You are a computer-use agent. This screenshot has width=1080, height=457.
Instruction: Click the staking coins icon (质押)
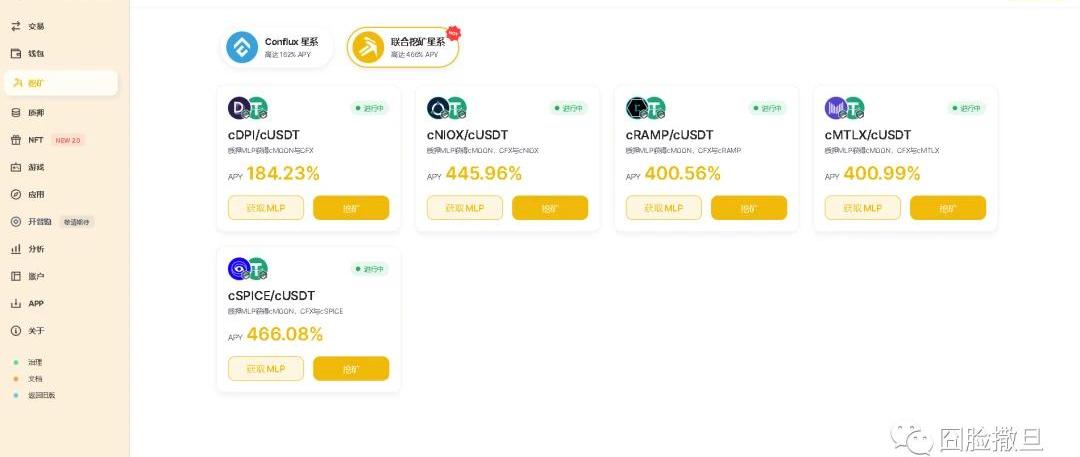click(16, 113)
